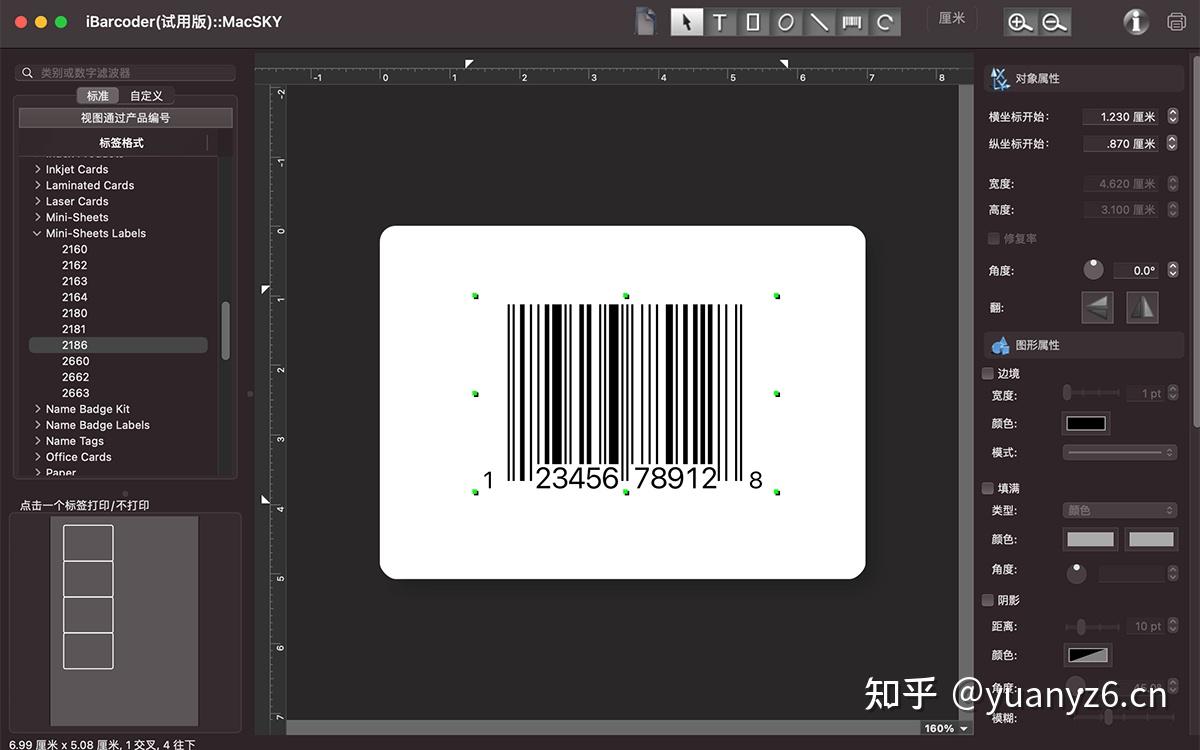
Task: Enable the 填满 fill checkbox
Action: (x=988, y=488)
